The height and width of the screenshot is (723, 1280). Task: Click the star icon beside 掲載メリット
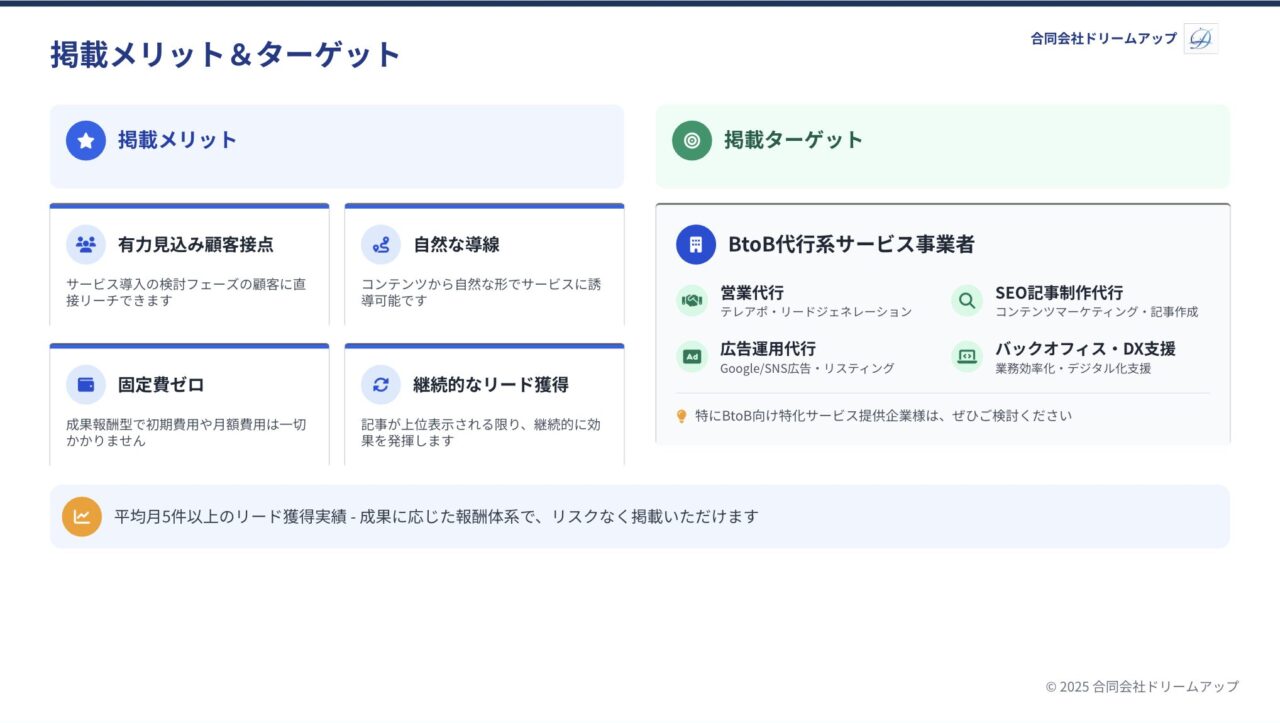pyautogui.click(x=86, y=140)
